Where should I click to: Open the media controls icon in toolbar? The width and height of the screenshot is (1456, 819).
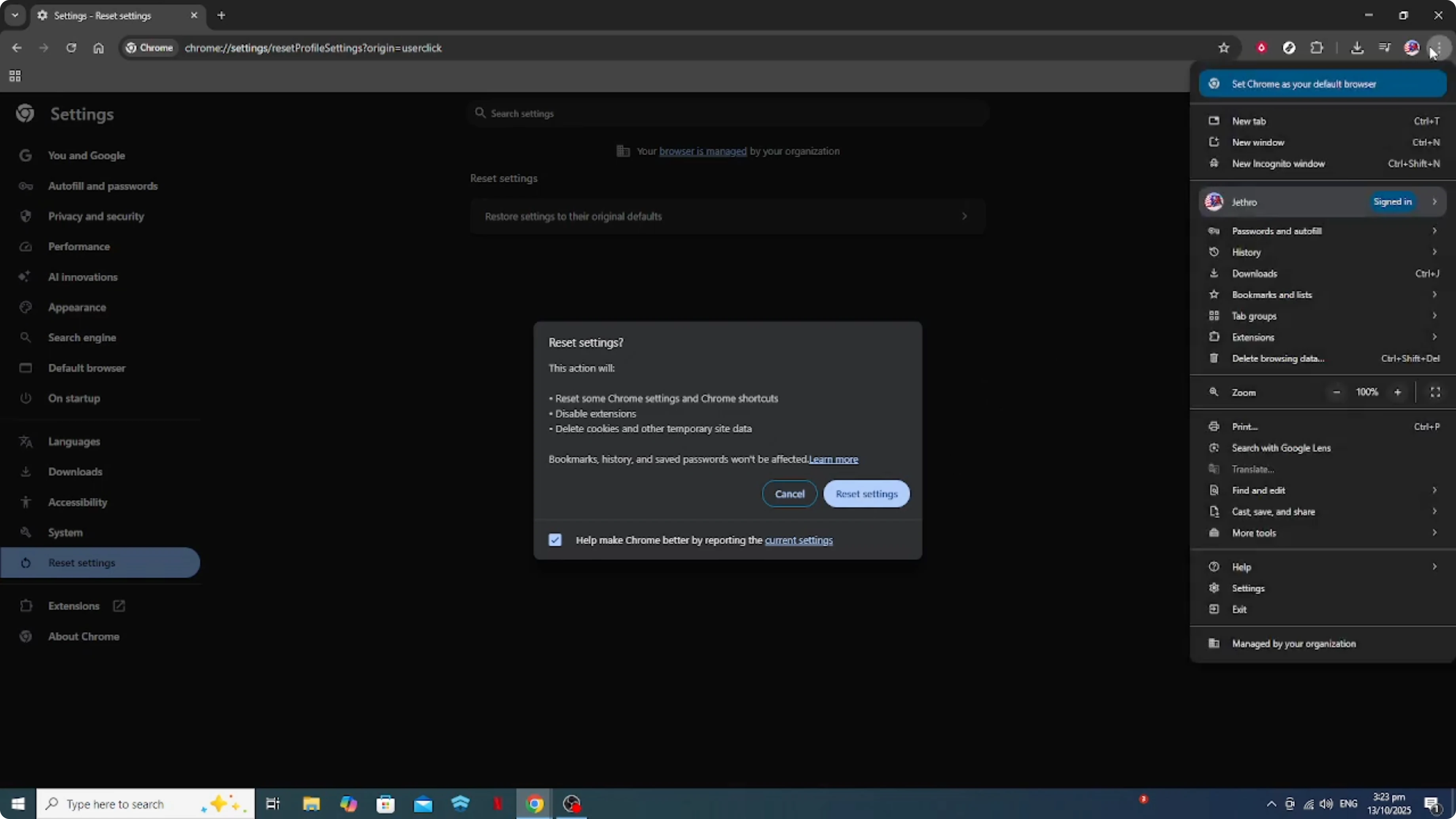(1384, 48)
